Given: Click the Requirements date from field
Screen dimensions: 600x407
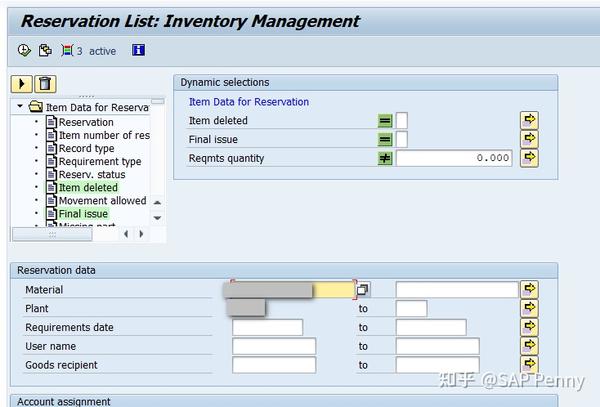Looking at the screenshot, I should tap(267, 327).
